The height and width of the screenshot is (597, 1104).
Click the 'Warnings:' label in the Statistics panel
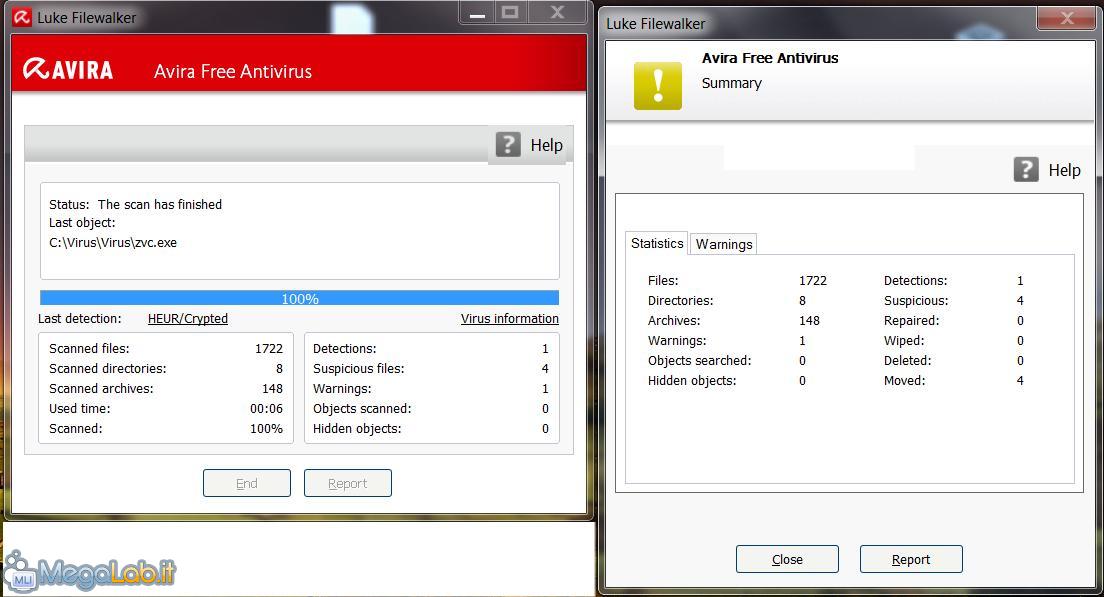click(x=677, y=340)
